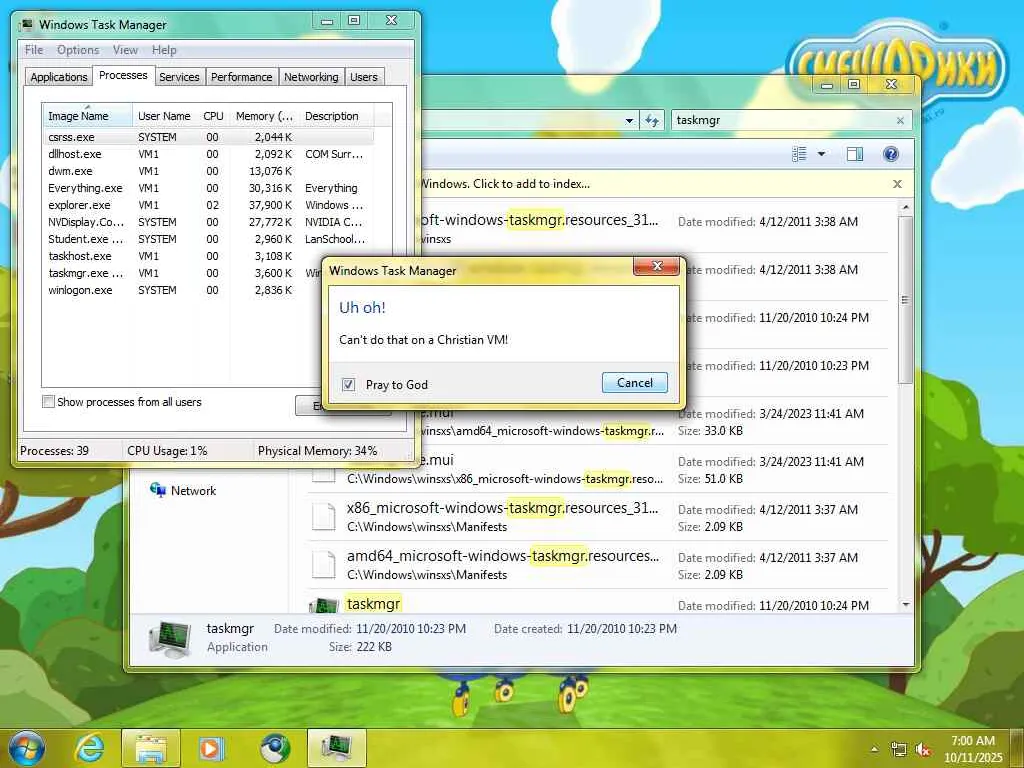The image size is (1024, 768).
Task: Click the Task Manager taskbar button
Action: click(x=337, y=748)
